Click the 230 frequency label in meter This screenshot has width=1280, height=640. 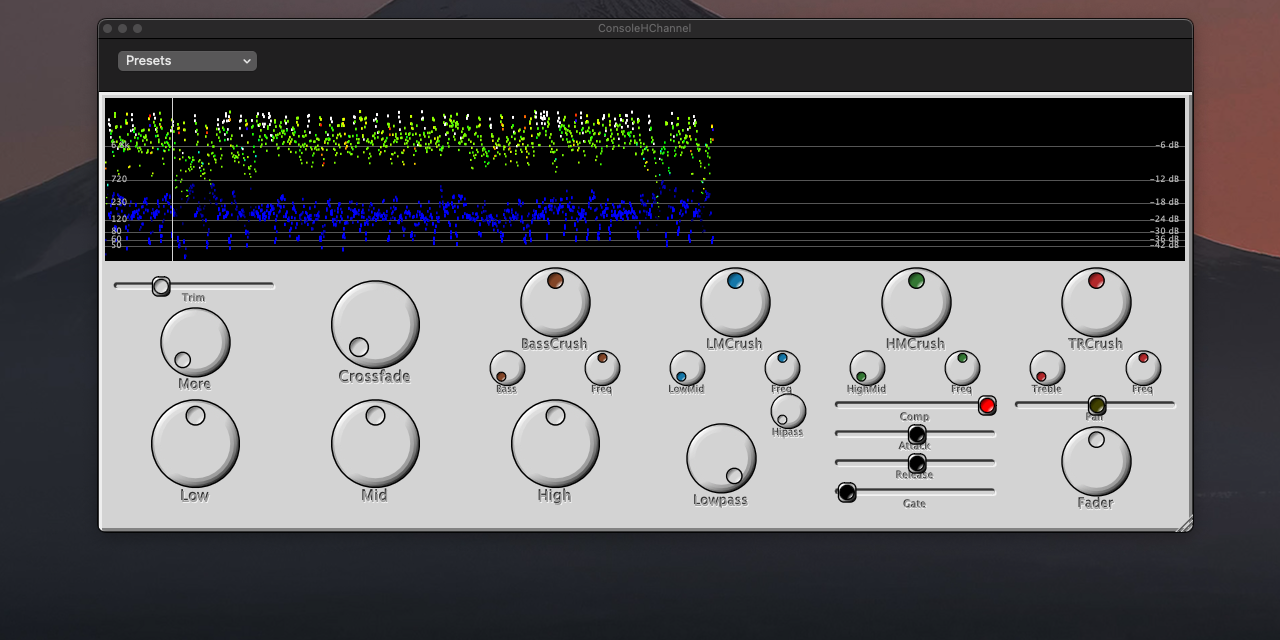point(119,202)
